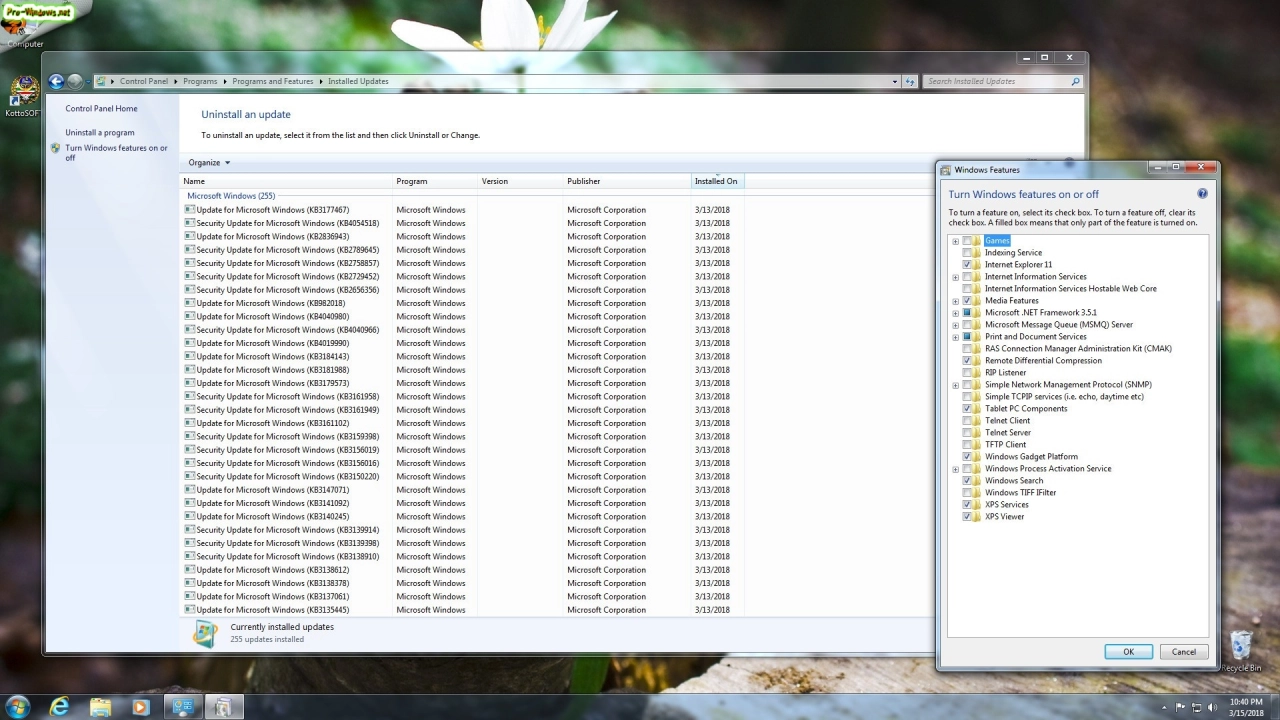Expand Windows Process Activation Service node
This screenshot has height=720, width=1280.
[955, 469]
